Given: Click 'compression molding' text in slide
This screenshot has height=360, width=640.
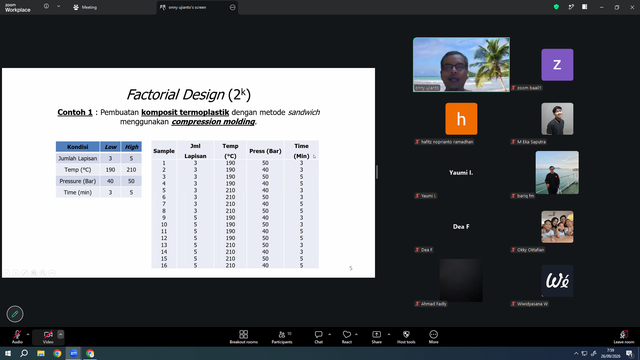Looking at the screenshot, I should 213,122.
